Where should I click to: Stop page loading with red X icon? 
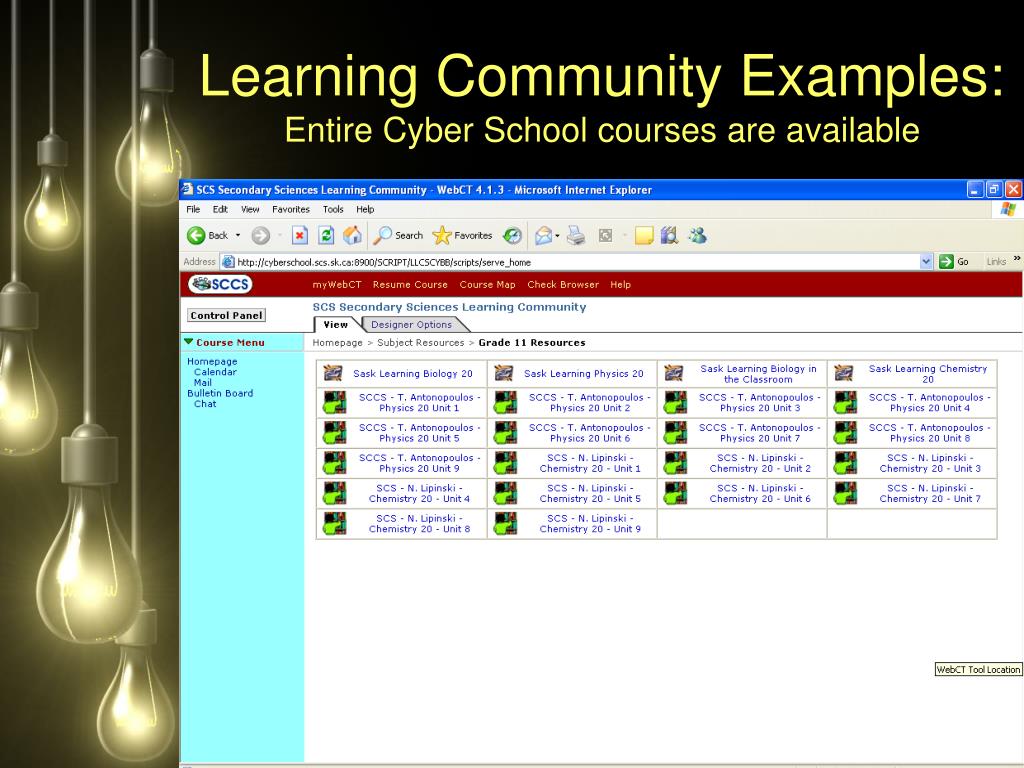pyautogui.click(x=300, y=236)
